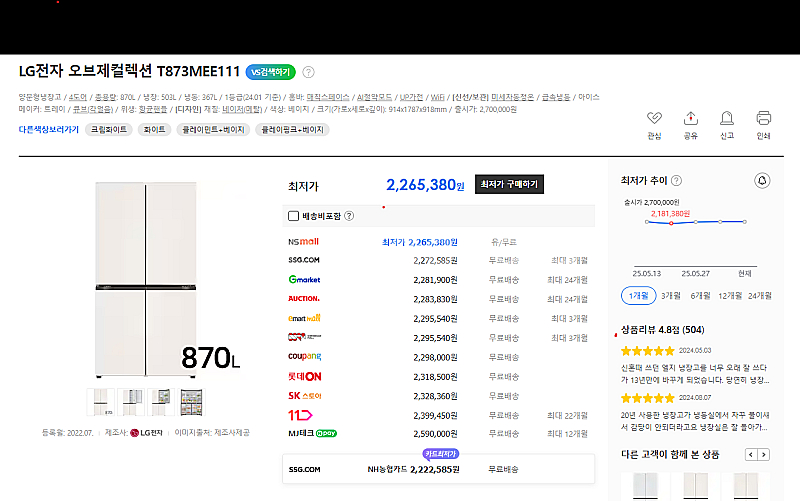Click the VS검색하기 button
The width and height of the screenshot is (800, 501).
pyautogui.click(x=270, y=72)
